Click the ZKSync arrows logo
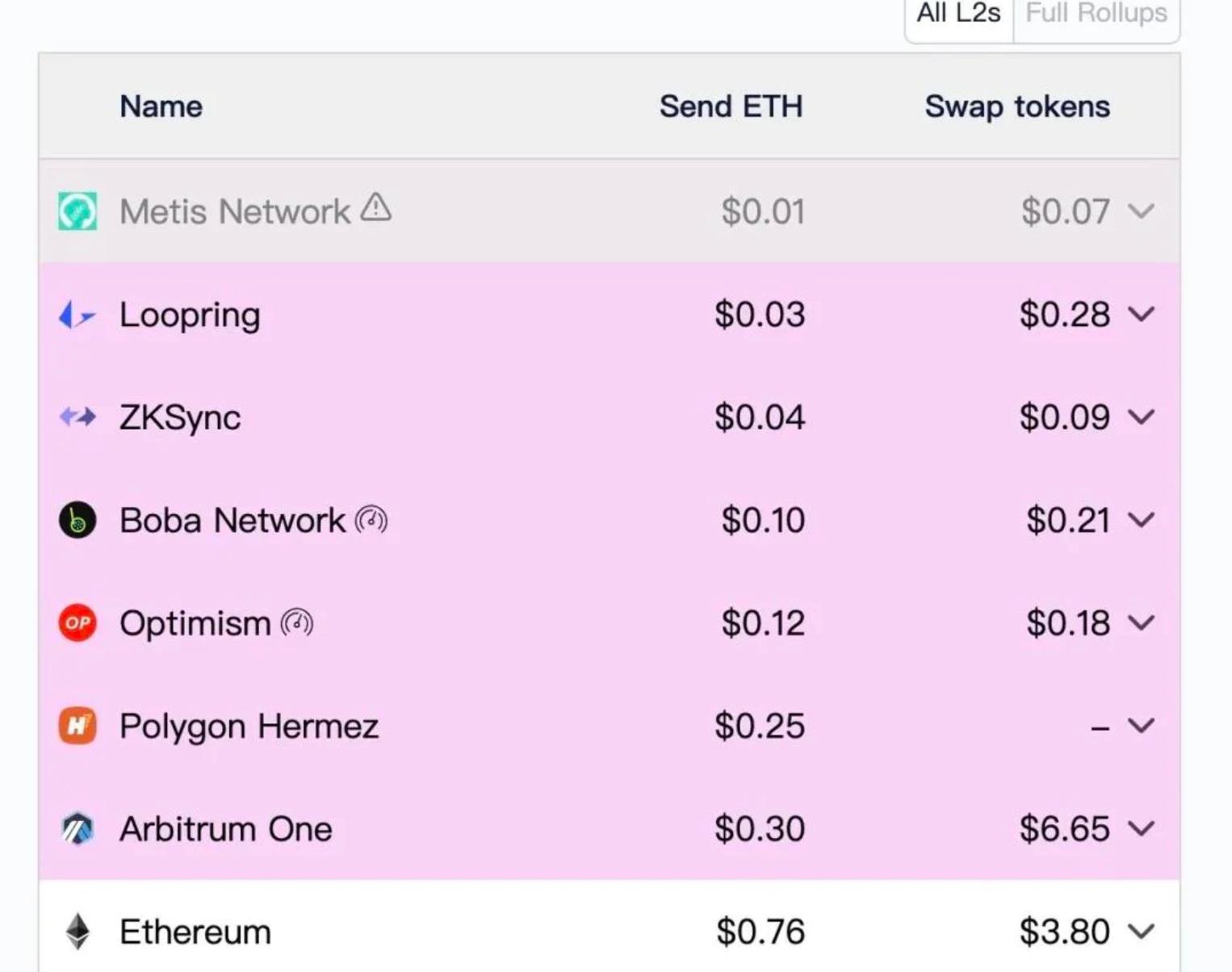Screen dimensions: 1232x972 [x=78, y=417]
